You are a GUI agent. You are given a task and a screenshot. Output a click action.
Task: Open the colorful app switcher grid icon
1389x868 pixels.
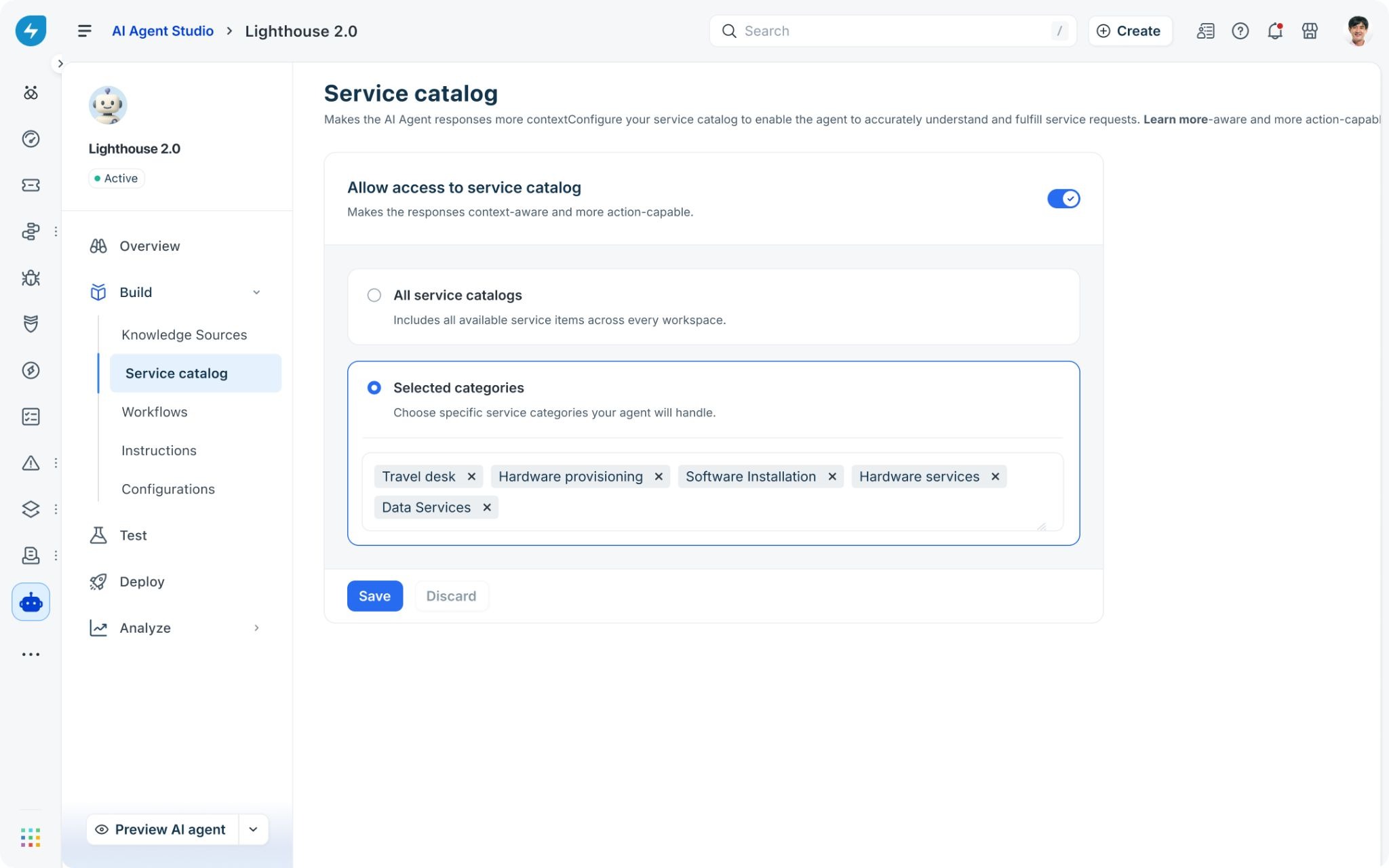pyautogui.click(x=31, y=837)
